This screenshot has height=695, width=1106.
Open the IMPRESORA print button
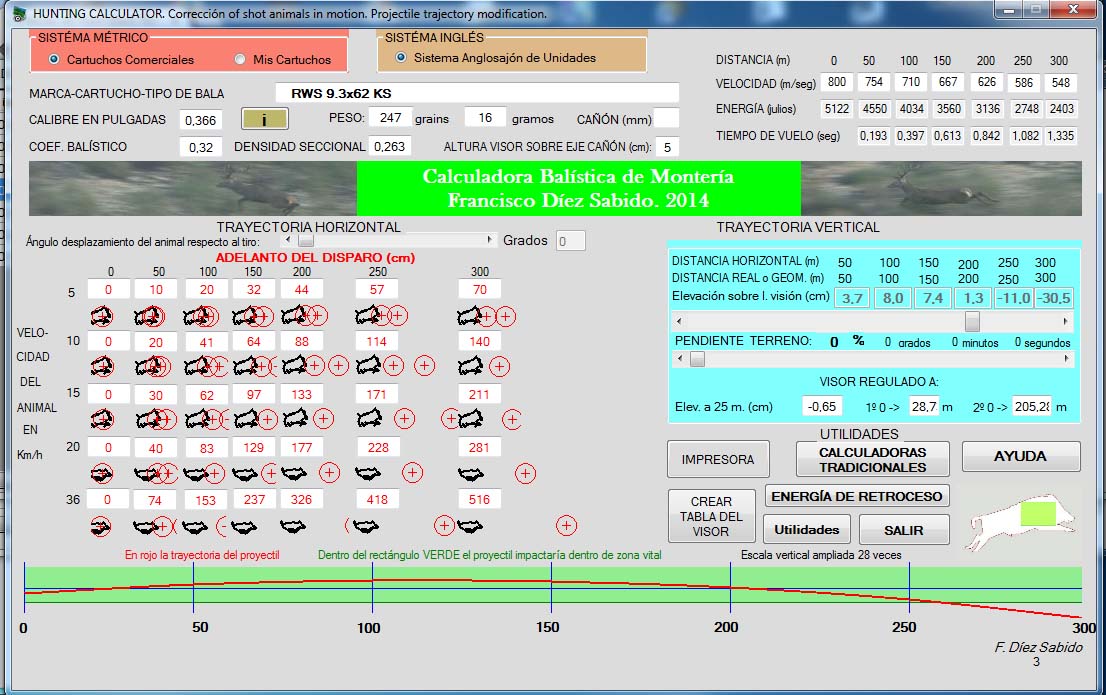tap(717, 459)
